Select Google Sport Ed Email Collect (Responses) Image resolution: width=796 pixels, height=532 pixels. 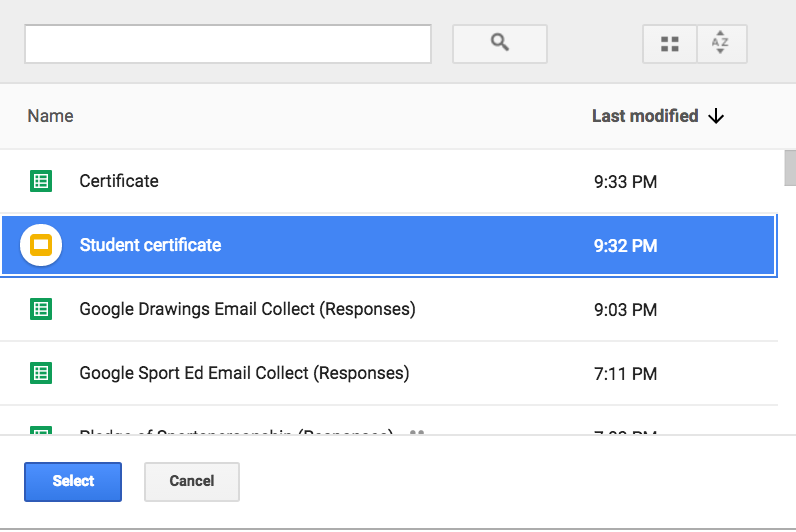389,373
